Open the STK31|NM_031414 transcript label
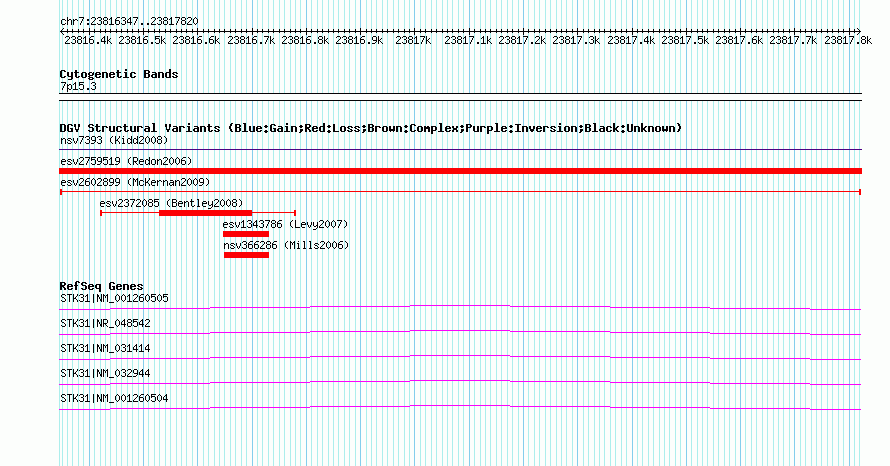Viewport: 890px width, 466px height. [x=105, y=349]
